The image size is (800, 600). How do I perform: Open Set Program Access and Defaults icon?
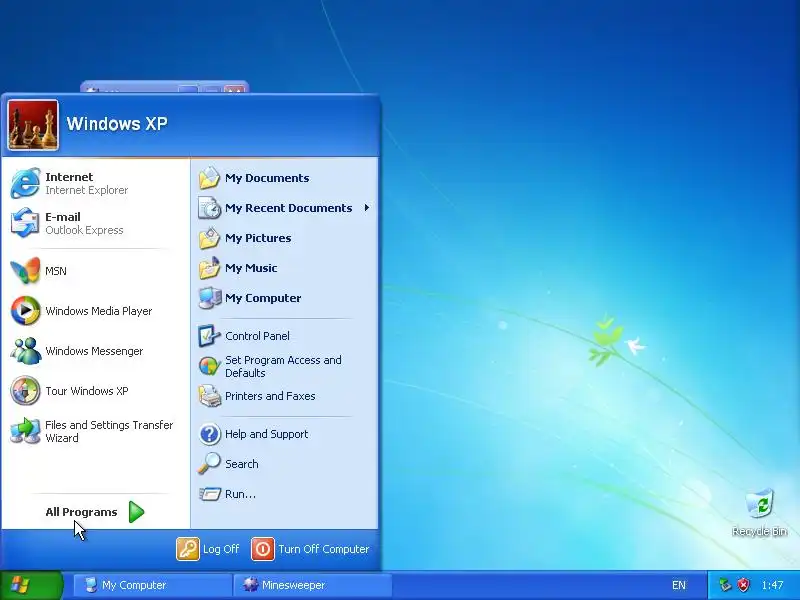pyautogui.click(x=209, y=366)
